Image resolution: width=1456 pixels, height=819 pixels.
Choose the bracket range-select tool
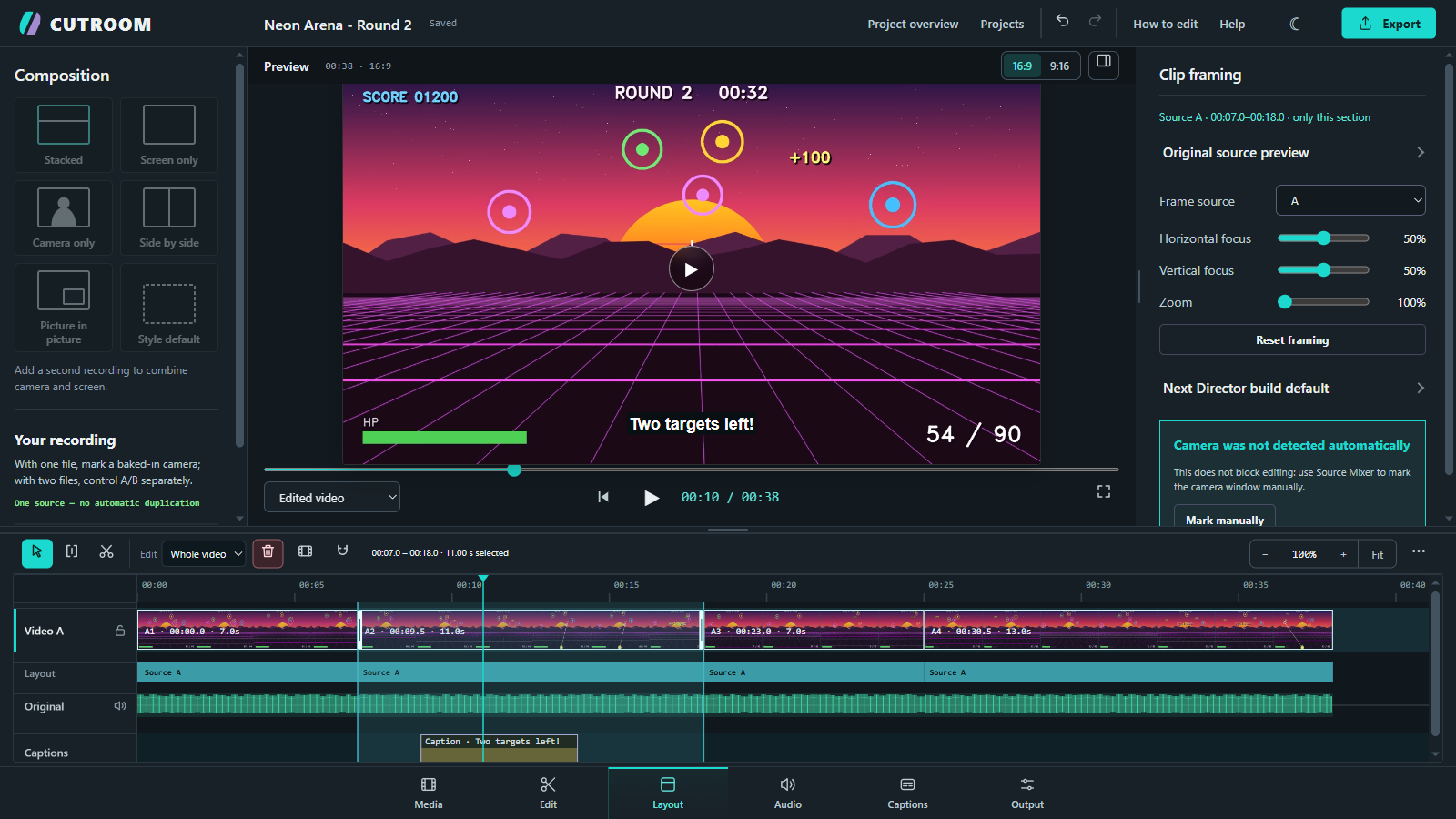pyautogui.click(x=72, y=551)
